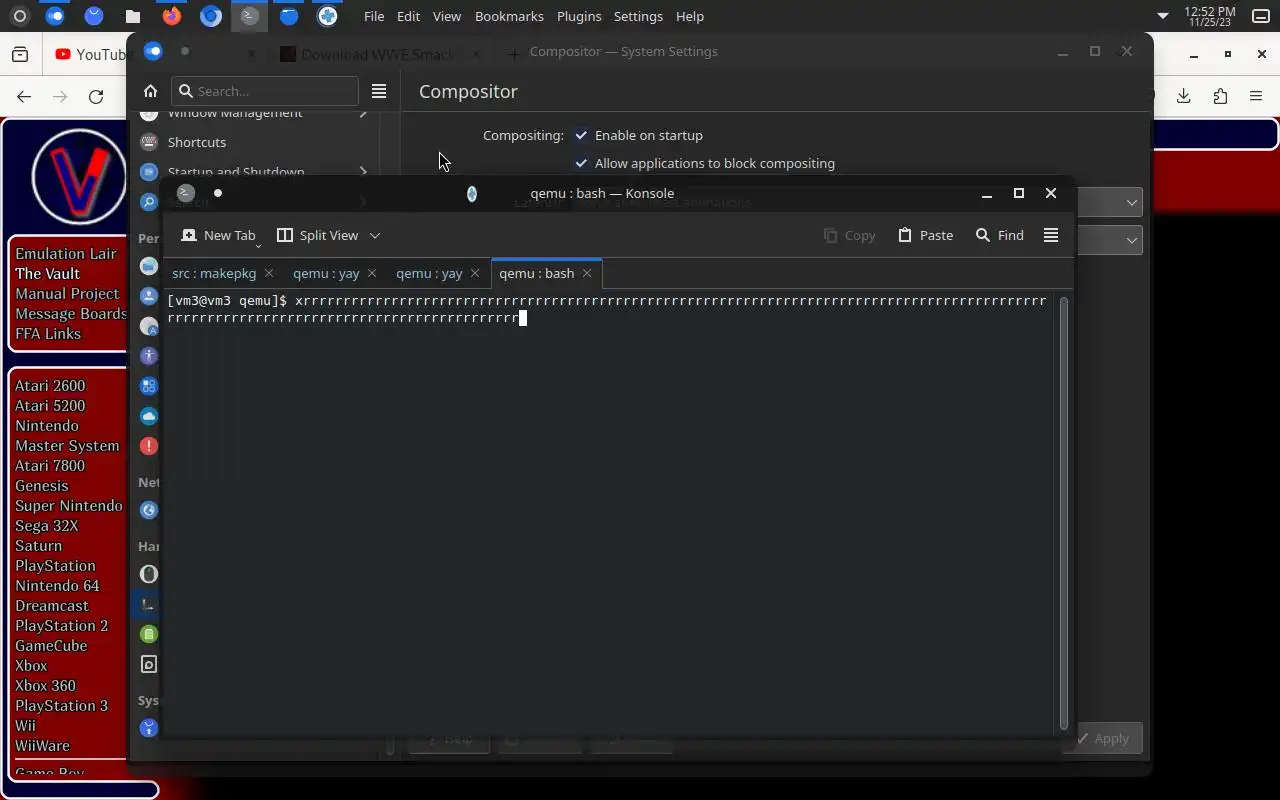The image size is (1280, 800).
Task: Click the cloud icon in the settings sidebar
Action: click(149, 416)
